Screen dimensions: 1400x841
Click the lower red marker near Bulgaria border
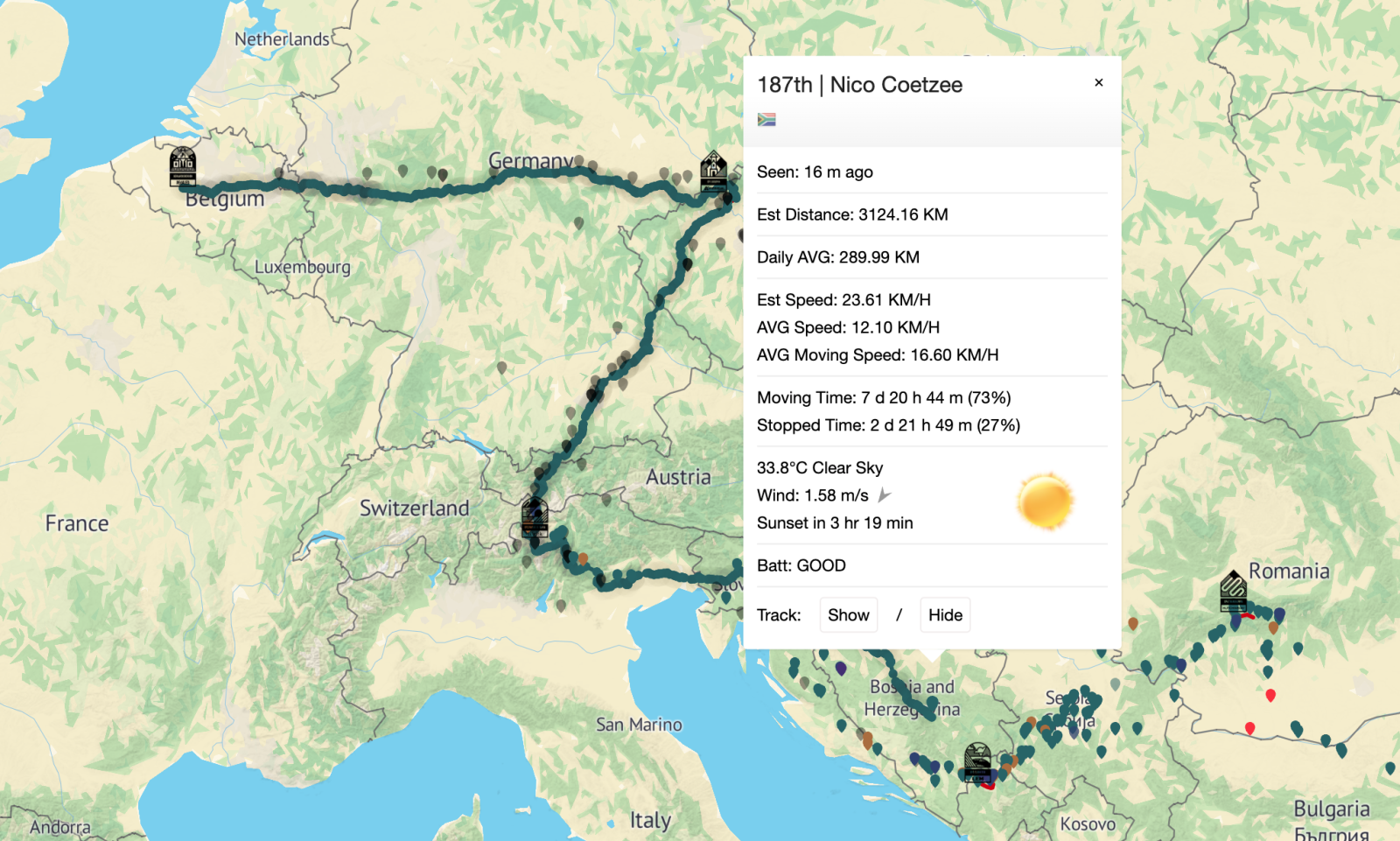pos(1249,728)
